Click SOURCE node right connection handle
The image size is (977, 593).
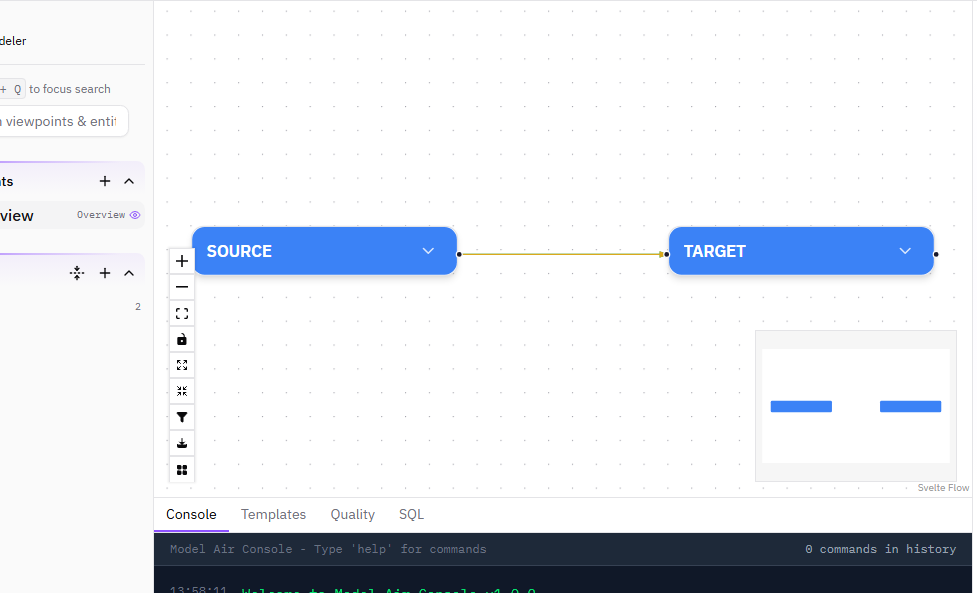459,254
